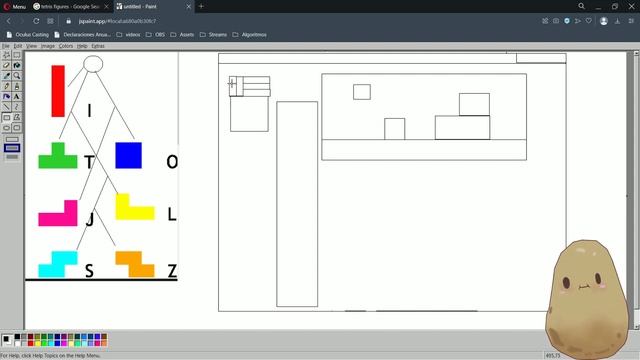640x360 pixels.
Task: Open the easy setup sliders icon
Action: (631, 21)
